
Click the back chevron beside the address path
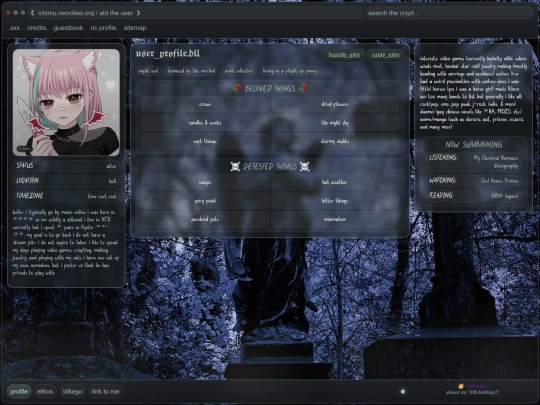click(x=32, y=13)
